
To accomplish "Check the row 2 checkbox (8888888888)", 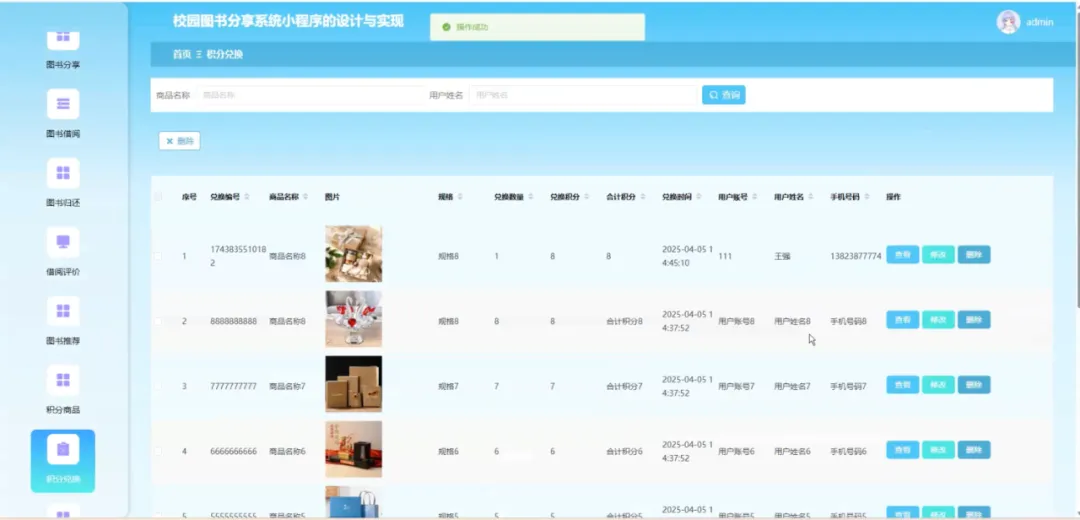I will (158, 321).
